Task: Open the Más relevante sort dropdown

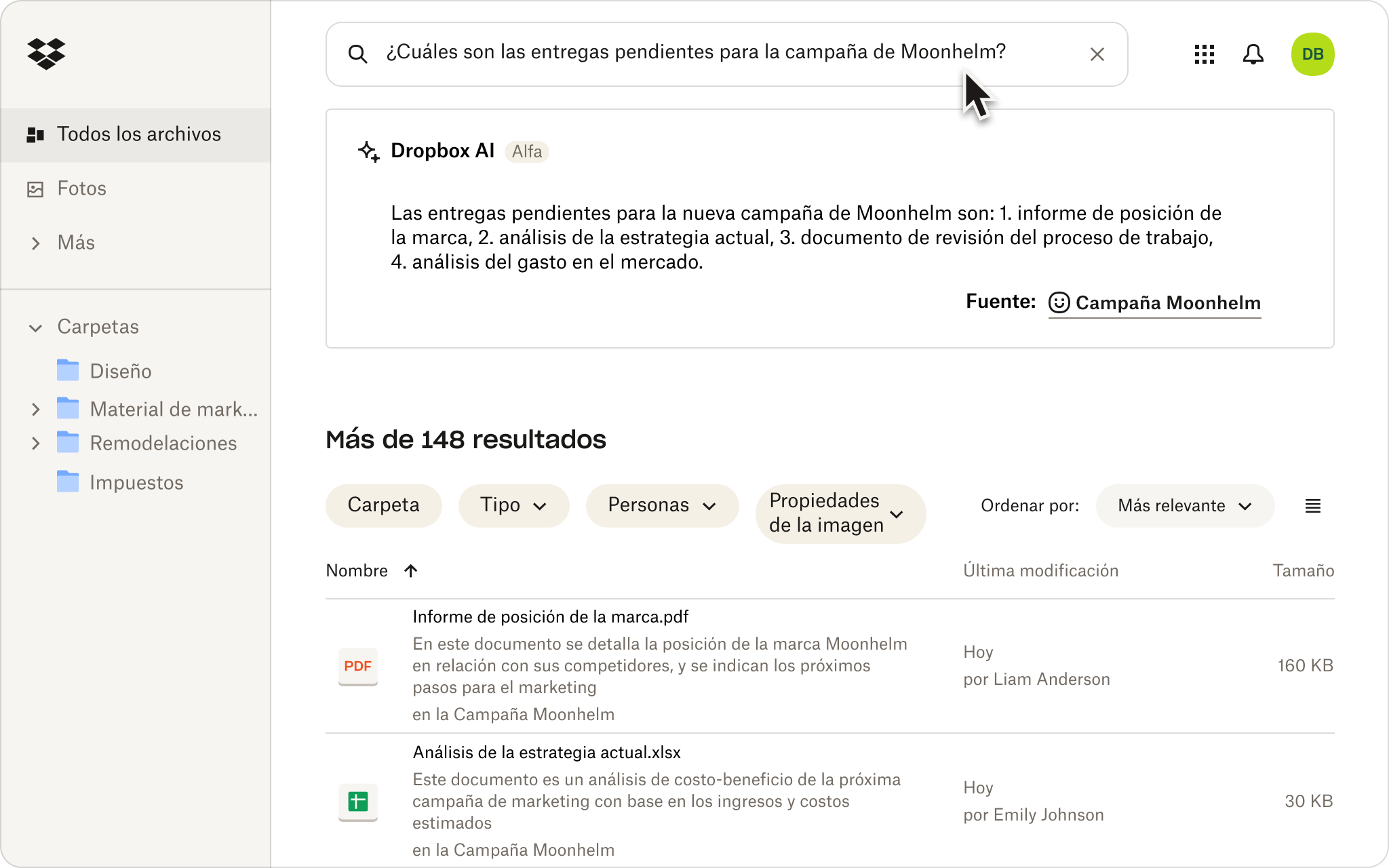Action: point(1184,506)
